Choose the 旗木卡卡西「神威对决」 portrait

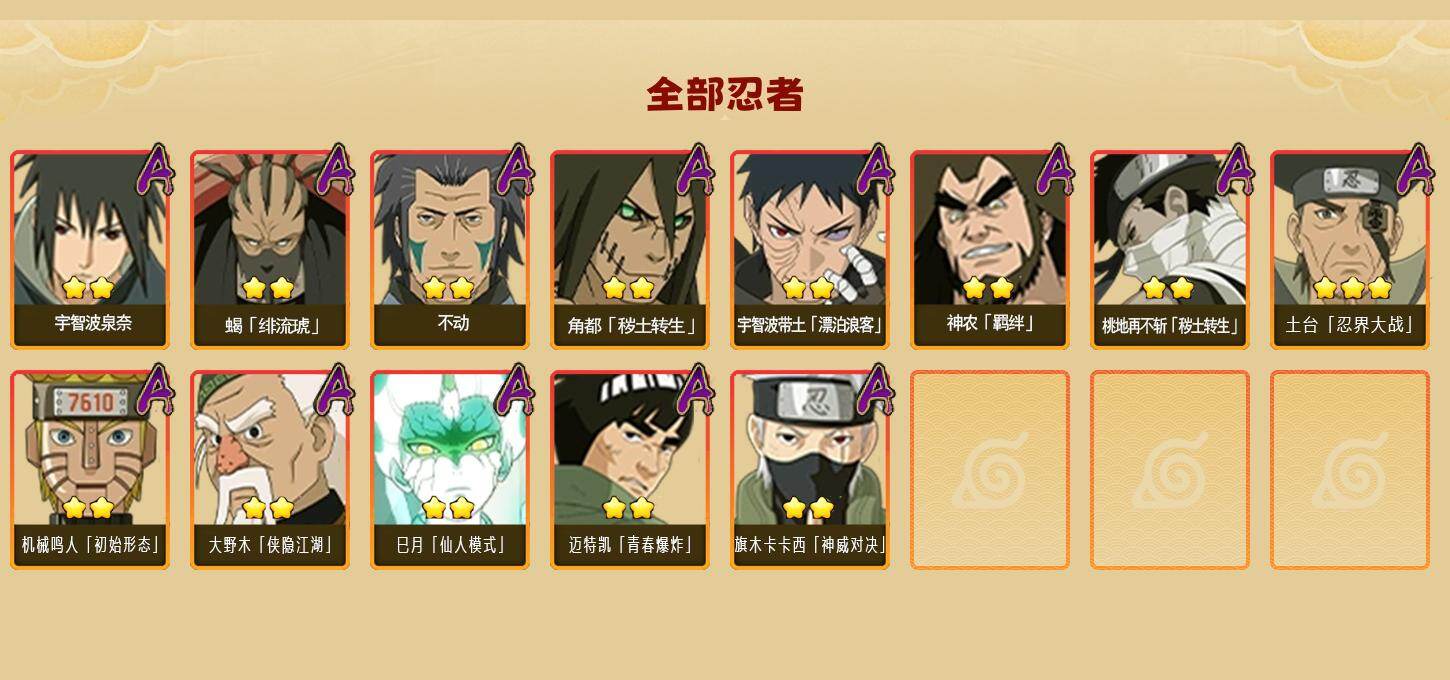click(810, 470)
